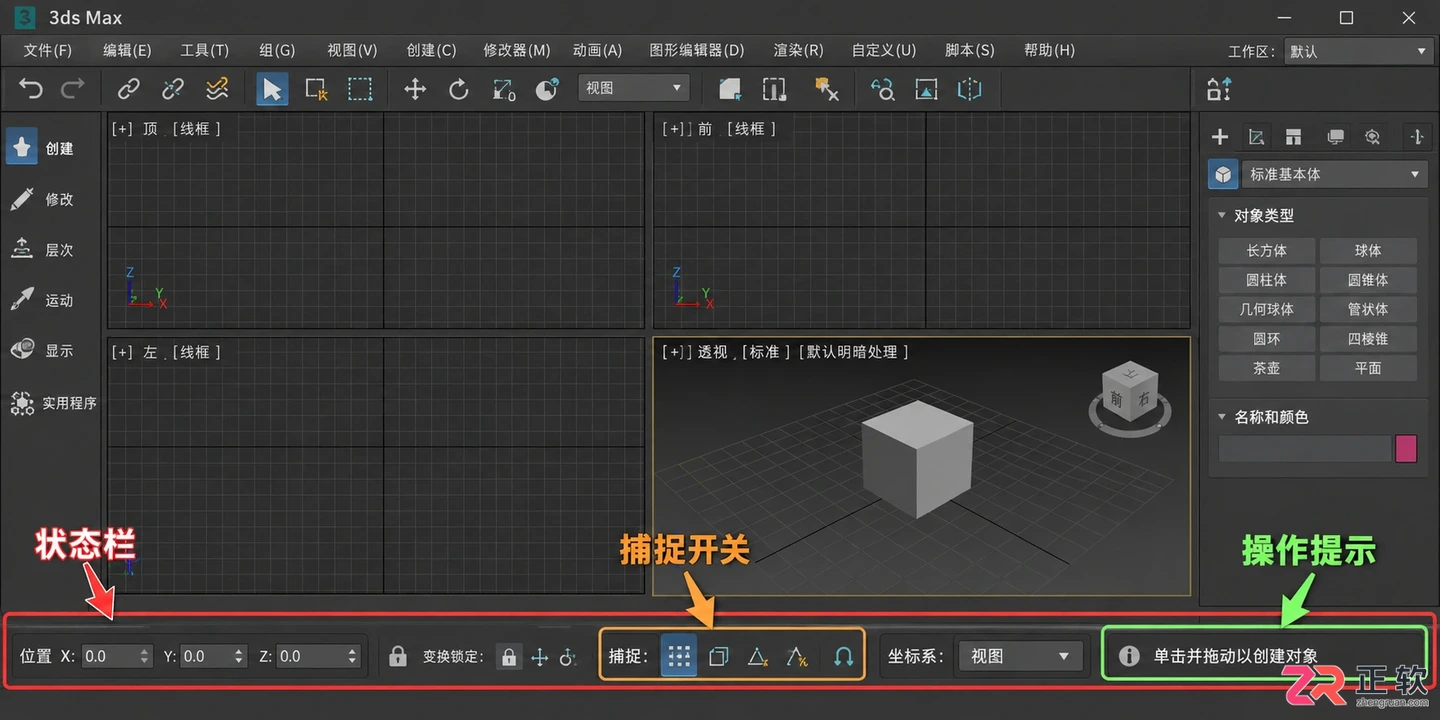The height and width of the screenshot is (720, 1440).
Task: Activate the Select and Move tool
Action: tap(415, 89)
